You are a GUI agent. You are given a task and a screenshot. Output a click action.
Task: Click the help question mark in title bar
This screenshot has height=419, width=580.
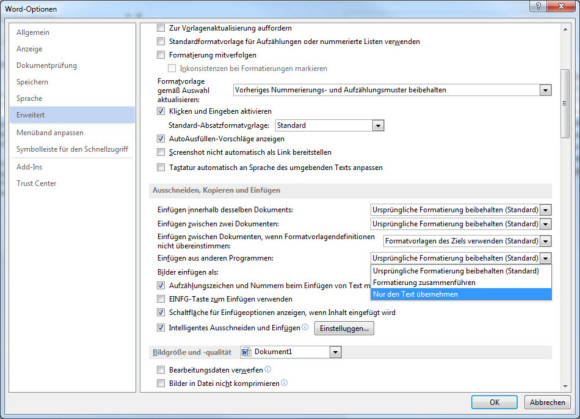[x=538, y=7]
